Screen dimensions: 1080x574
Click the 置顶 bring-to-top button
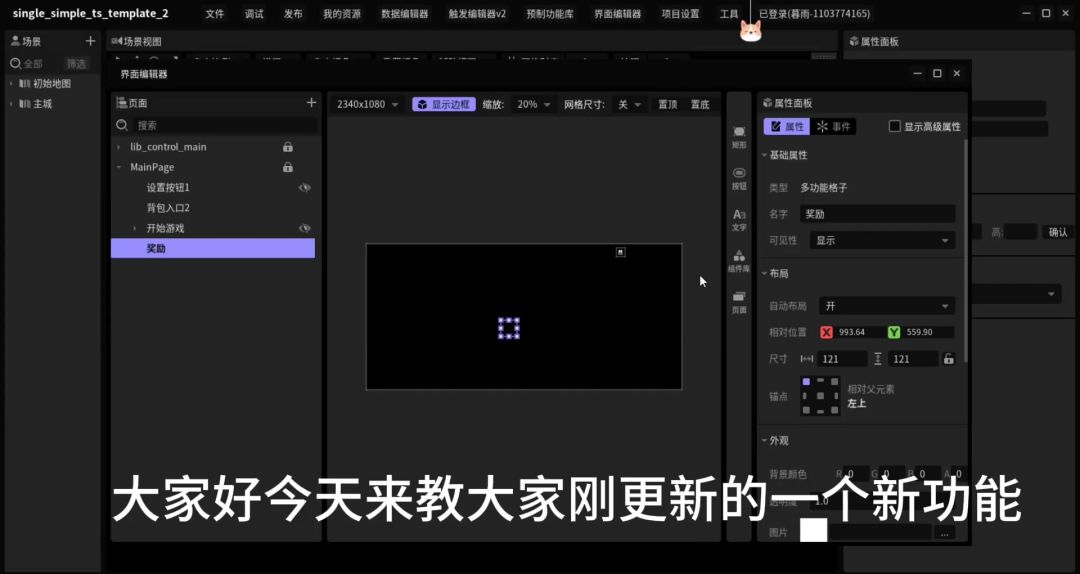(666, 104)
